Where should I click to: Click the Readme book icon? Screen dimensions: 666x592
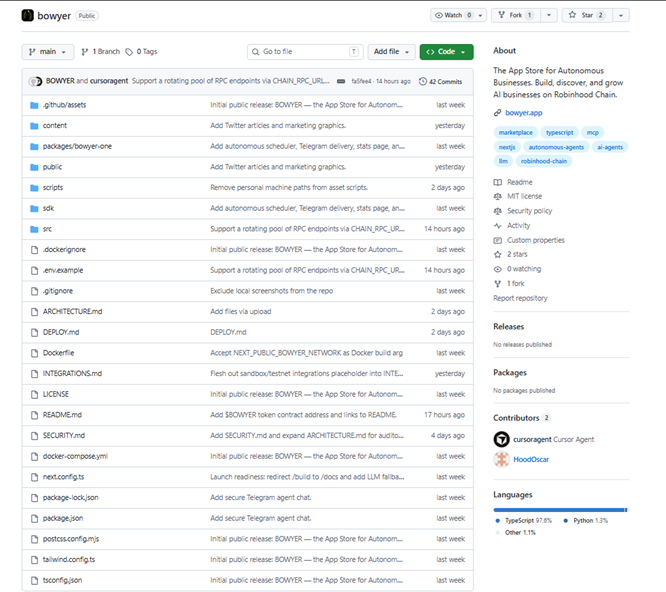point(497,183)
